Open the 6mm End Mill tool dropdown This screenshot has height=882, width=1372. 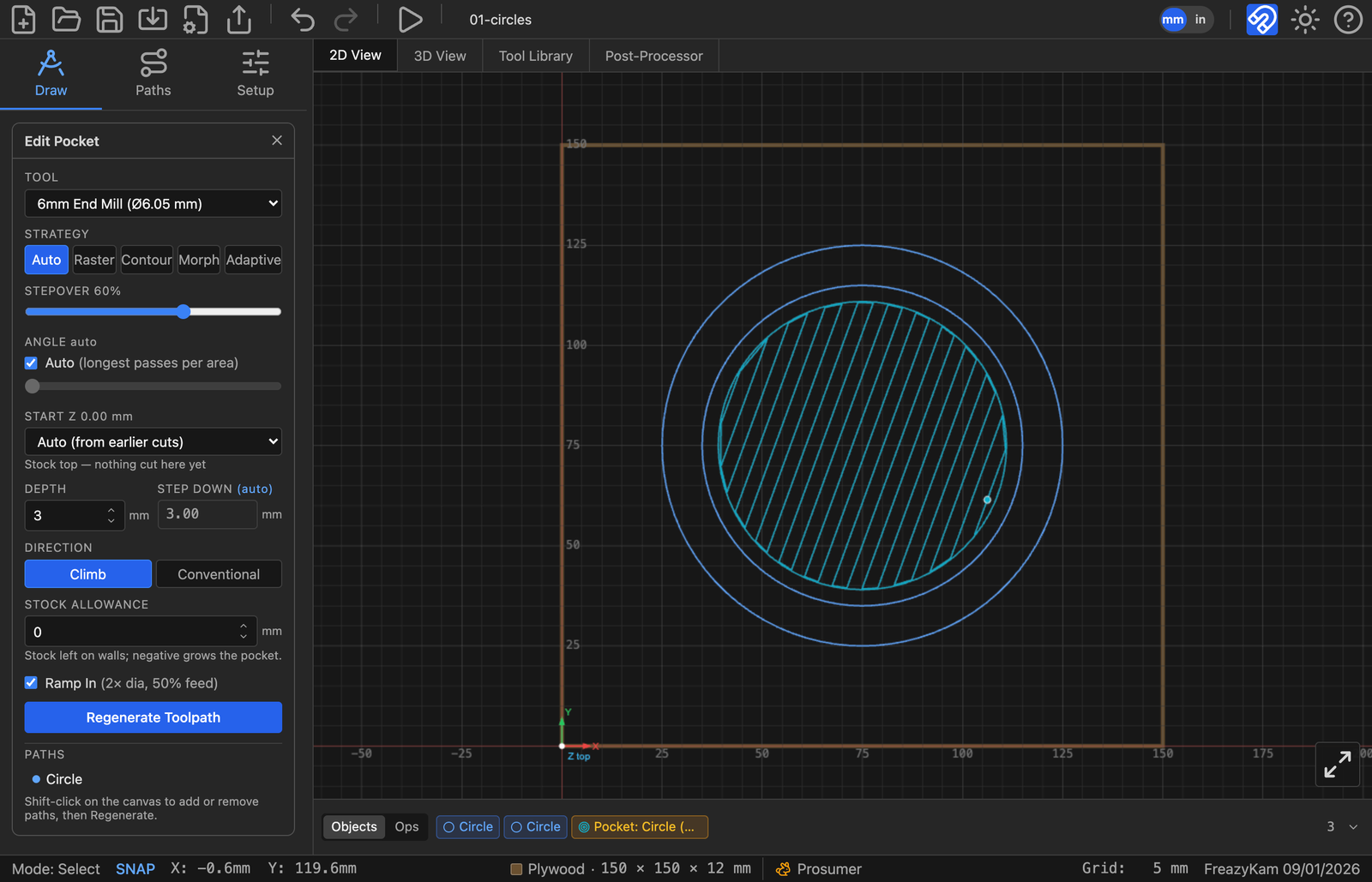point(153,204)
